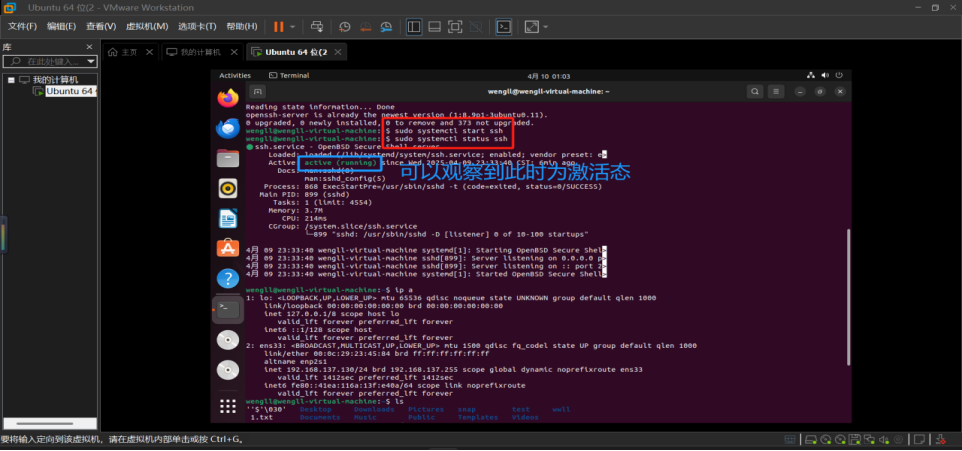This screenshot has height=451, width=962.
Task: Click the Ubuntu volume speaker icon
Action: pyautogui.click(x=824, y=75)
